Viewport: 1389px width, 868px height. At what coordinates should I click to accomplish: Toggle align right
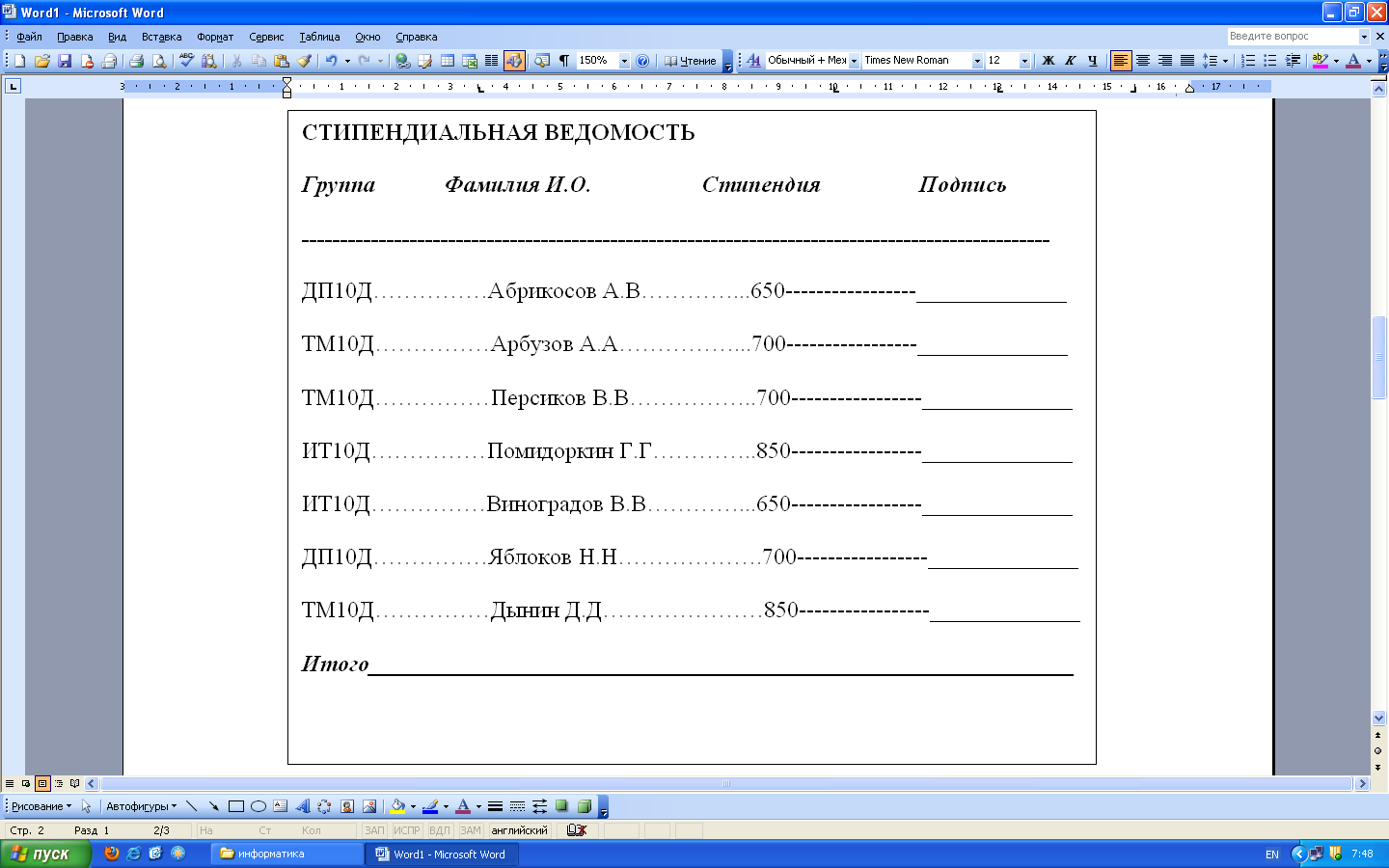[1165, 61]
